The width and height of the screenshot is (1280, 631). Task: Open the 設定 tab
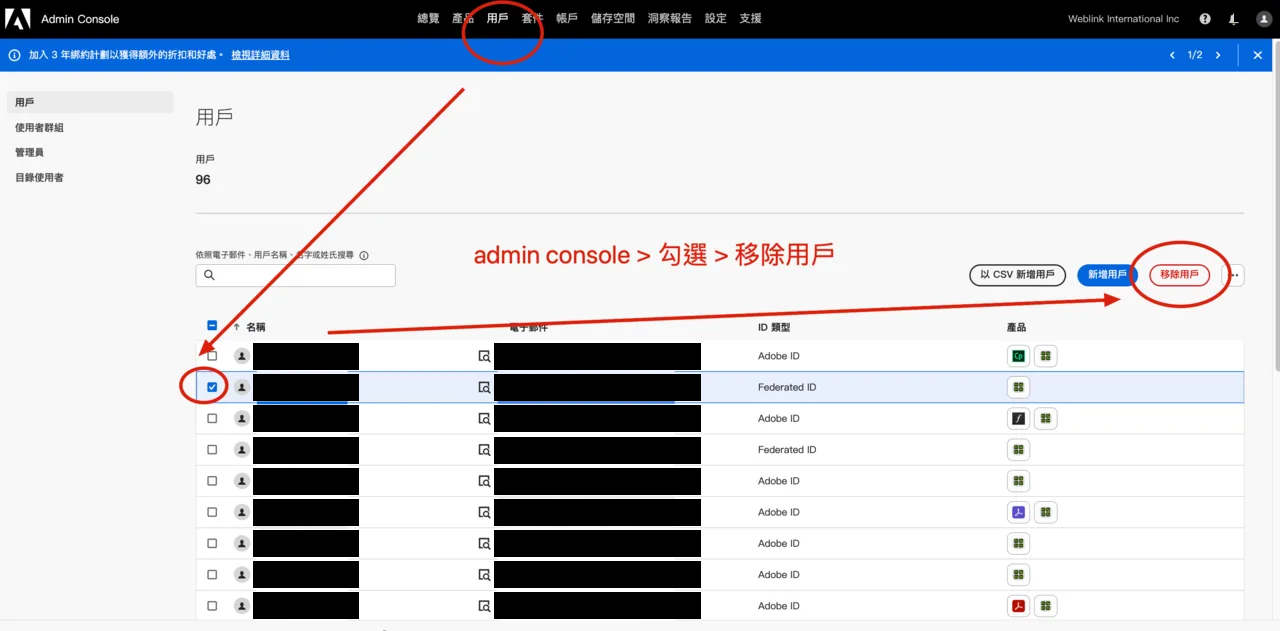(716, 19)
